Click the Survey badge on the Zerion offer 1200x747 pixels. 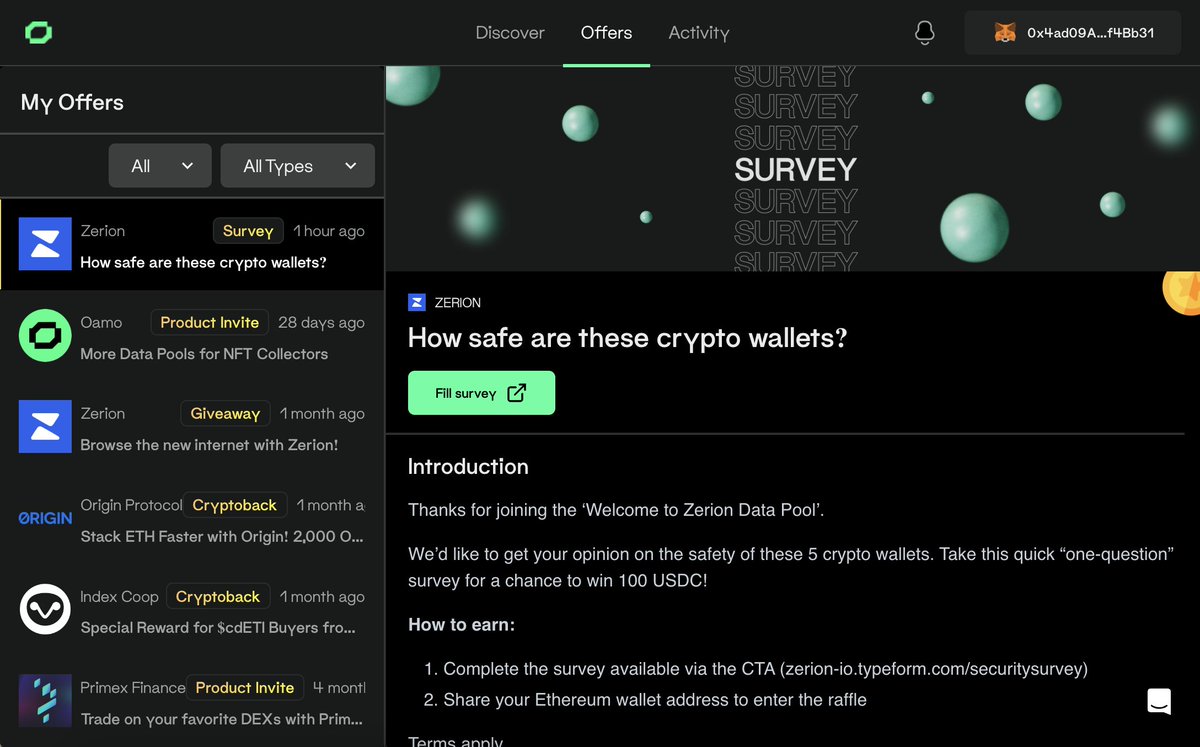[247, 230]
